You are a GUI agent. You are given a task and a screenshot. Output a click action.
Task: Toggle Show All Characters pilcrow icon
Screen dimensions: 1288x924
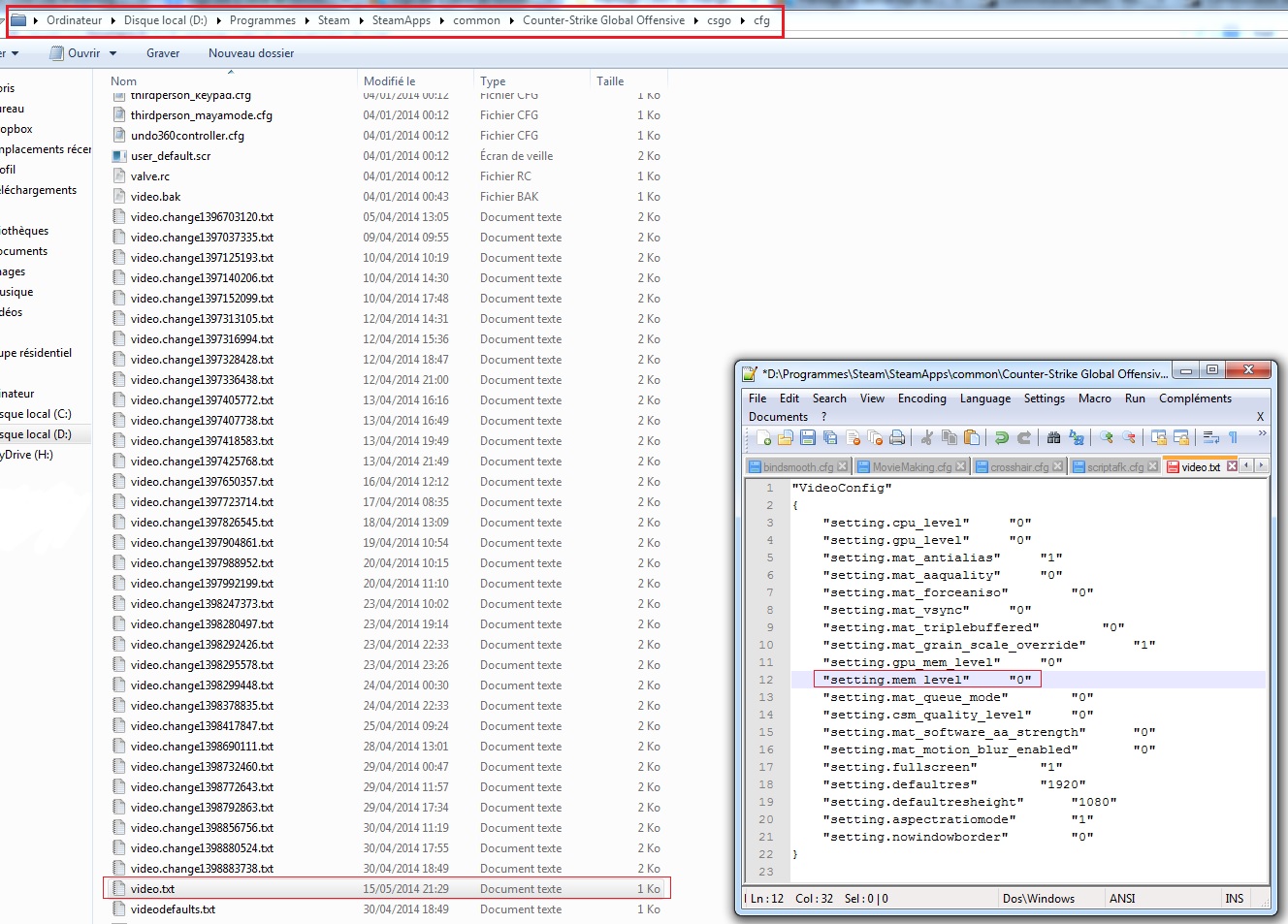1233,438
